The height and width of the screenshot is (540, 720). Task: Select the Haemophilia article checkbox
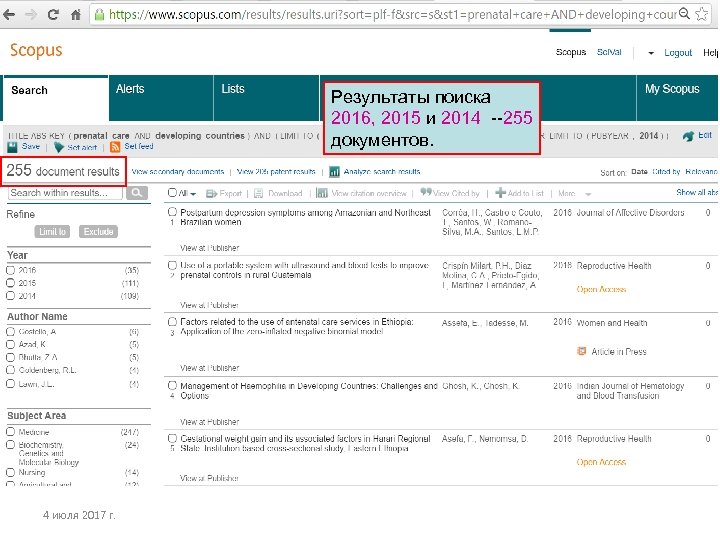(172, 385)
